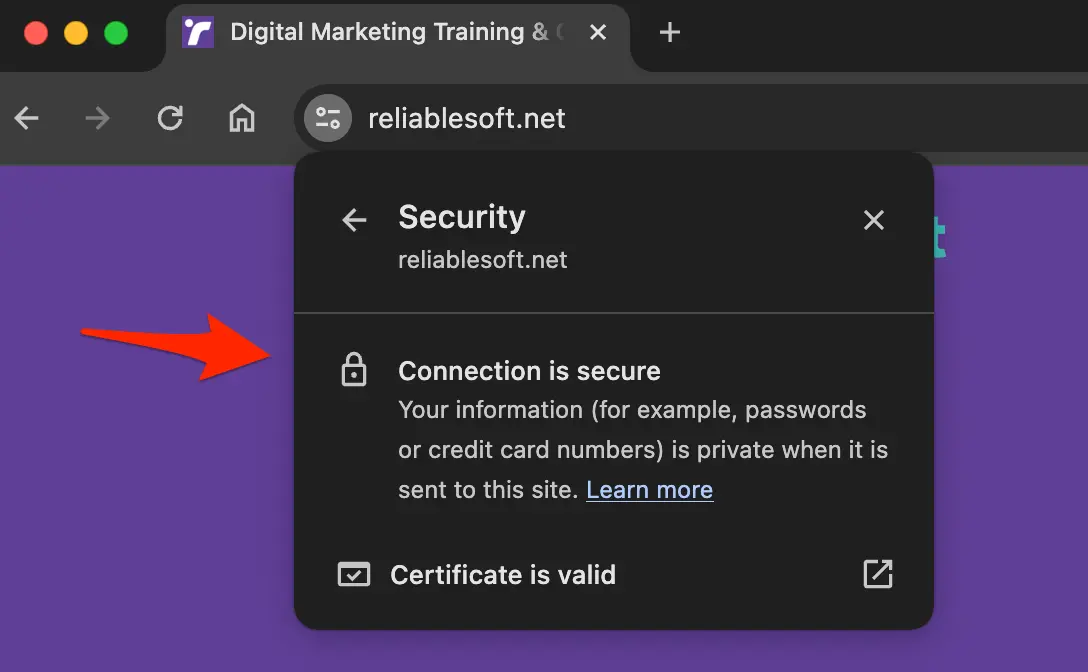
Task: Minimize the window using the yellow button
Action: tap(76, 33)
